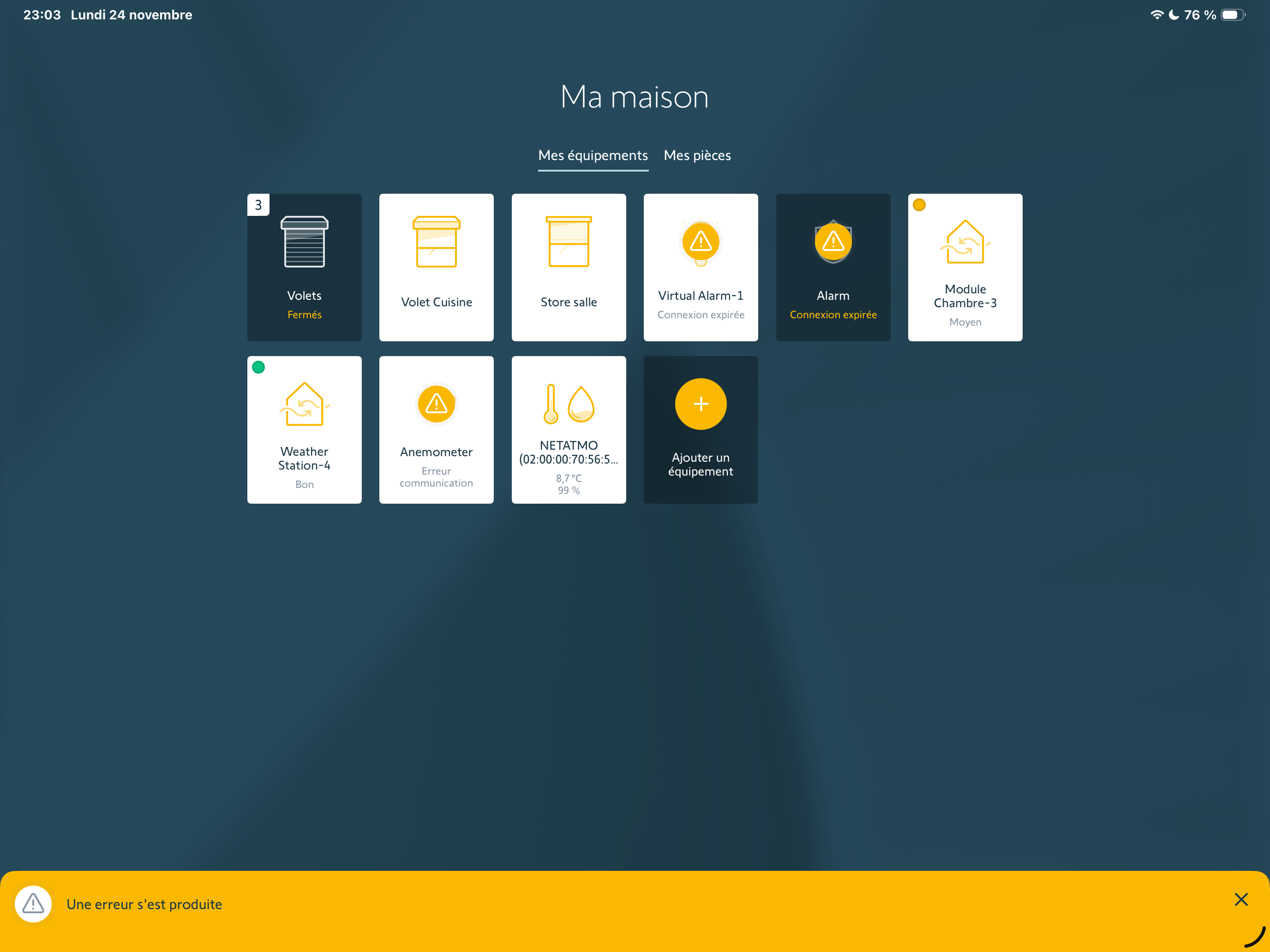Select the Store salle blind icon
Image resolution: width=1270 pixels, height=952 pixels.
(569, 242)
